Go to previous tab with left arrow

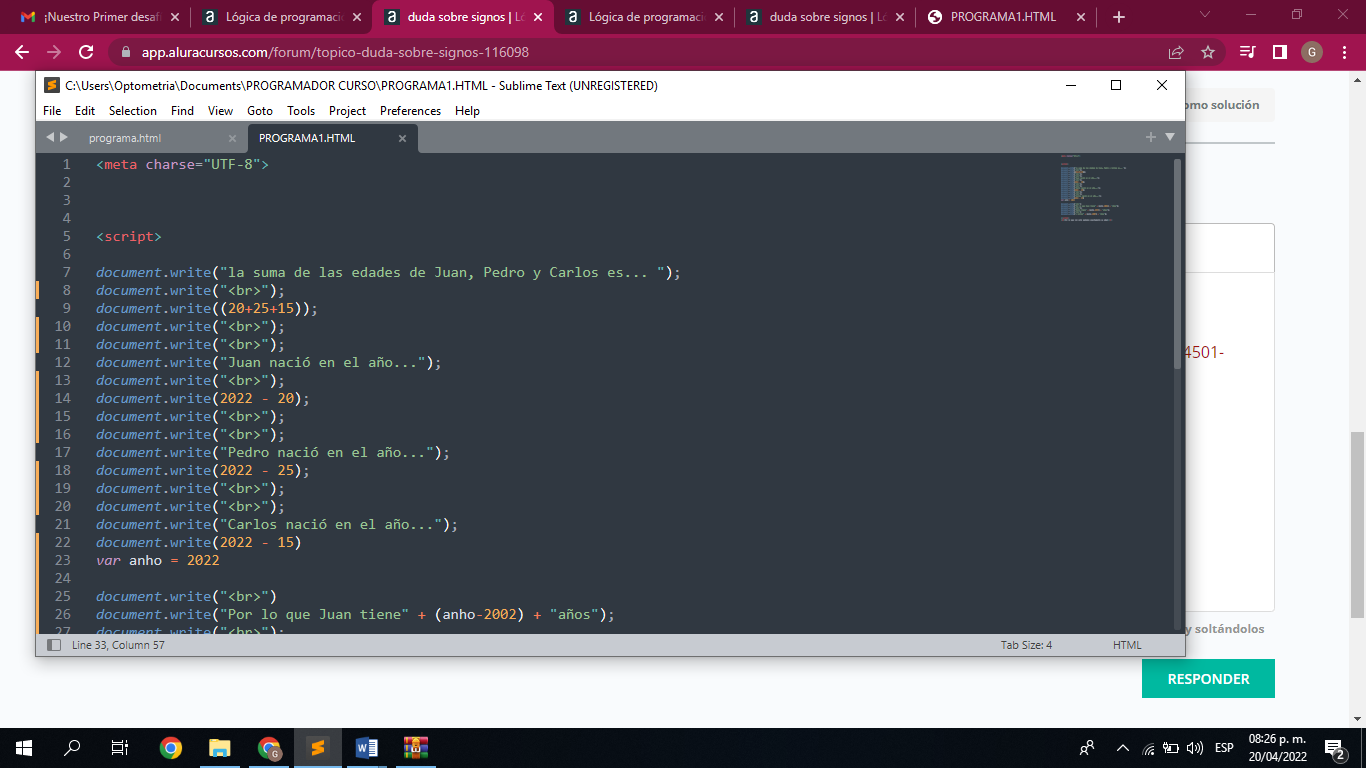coord(50,137)
